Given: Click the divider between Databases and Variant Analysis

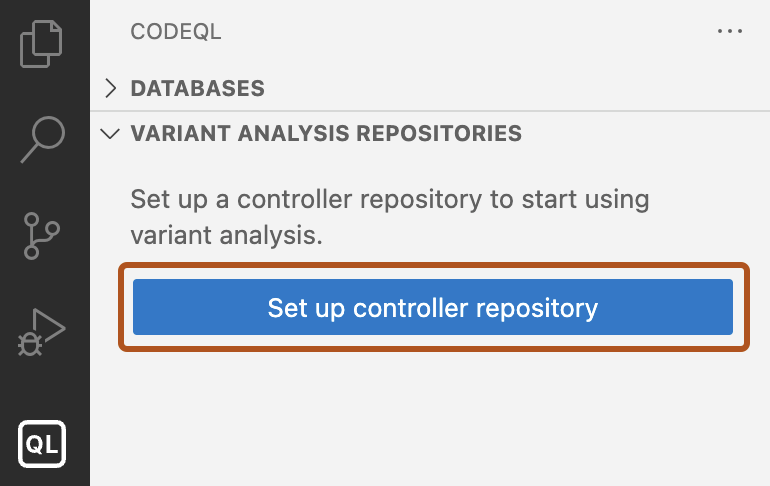Looking at the screenshot, I should point(430,110).
